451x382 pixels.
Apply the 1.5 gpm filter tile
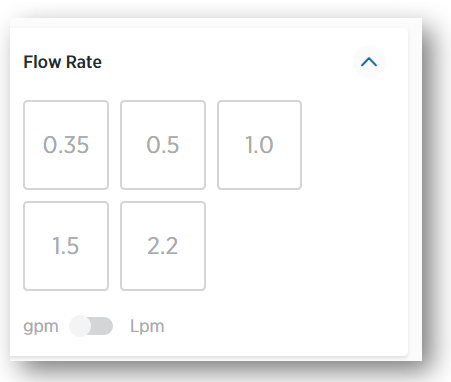pos(66,246)
